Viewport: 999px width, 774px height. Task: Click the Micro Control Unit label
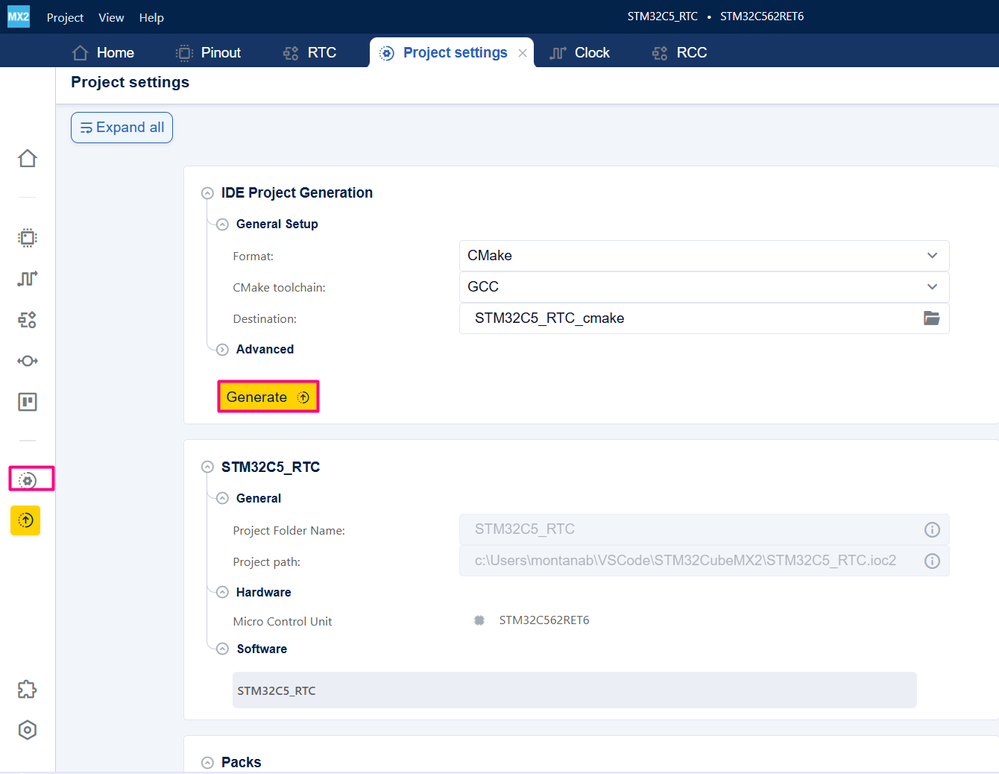(282, 621)
